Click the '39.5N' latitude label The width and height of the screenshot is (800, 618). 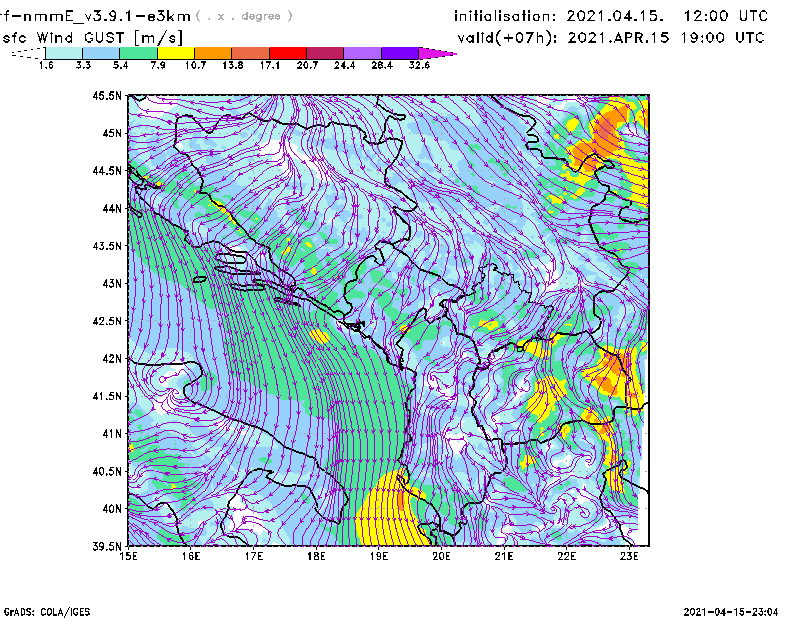[107, 546]
